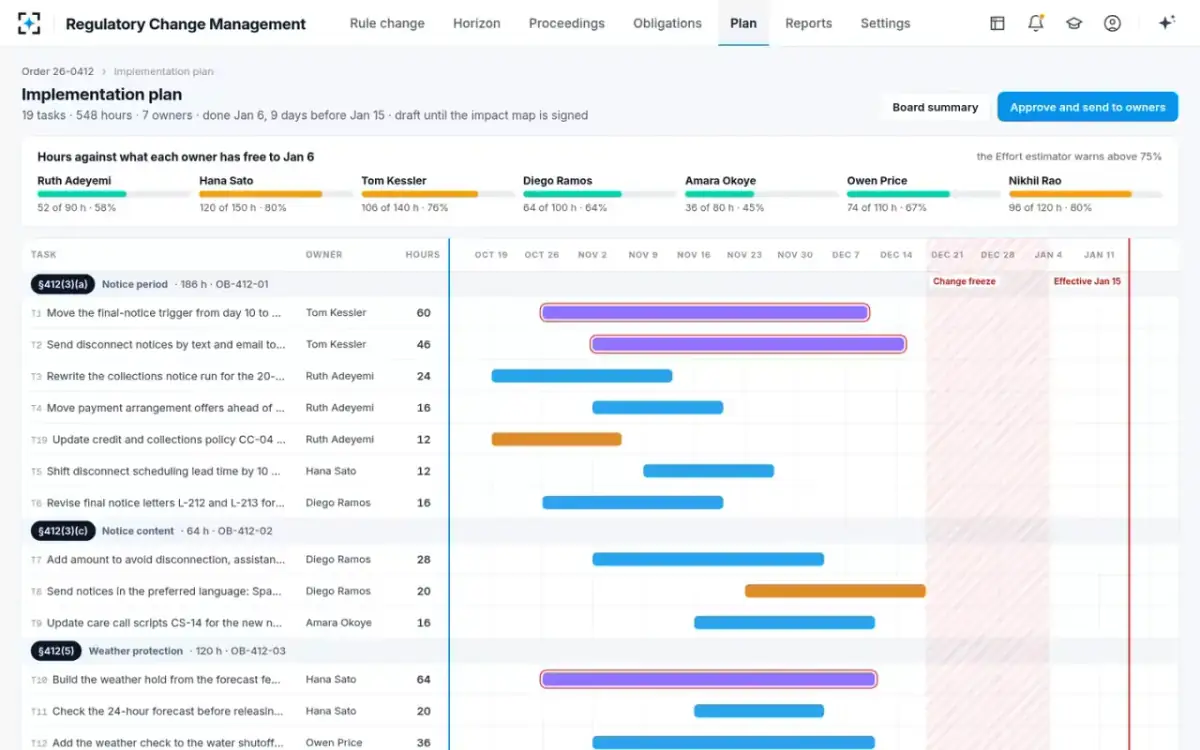
Task: Open notifications bell
Action: point(1036,23)
